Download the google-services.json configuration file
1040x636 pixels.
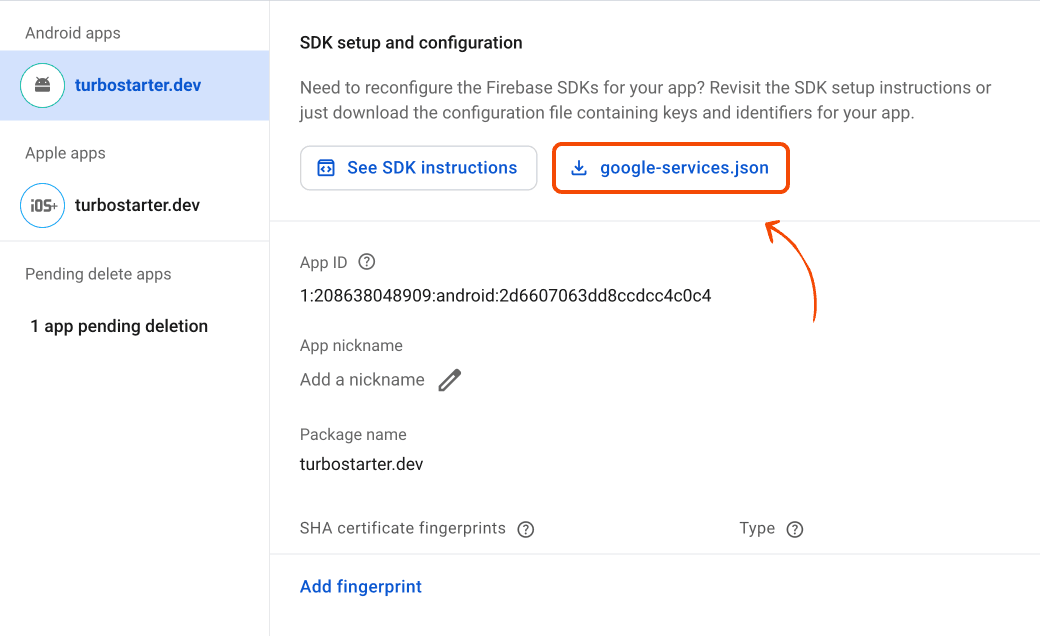(x=671, y=168)
